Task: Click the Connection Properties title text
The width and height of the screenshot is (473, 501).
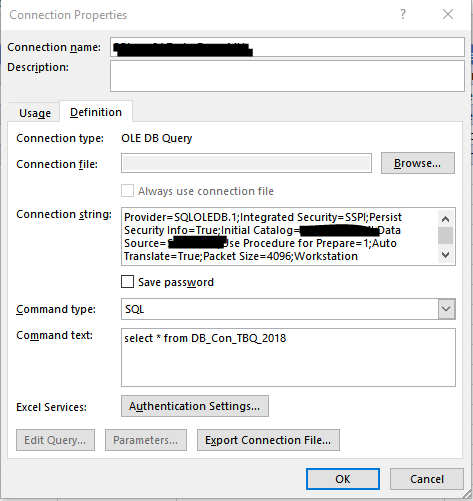Action: click(x=68, y=15)
